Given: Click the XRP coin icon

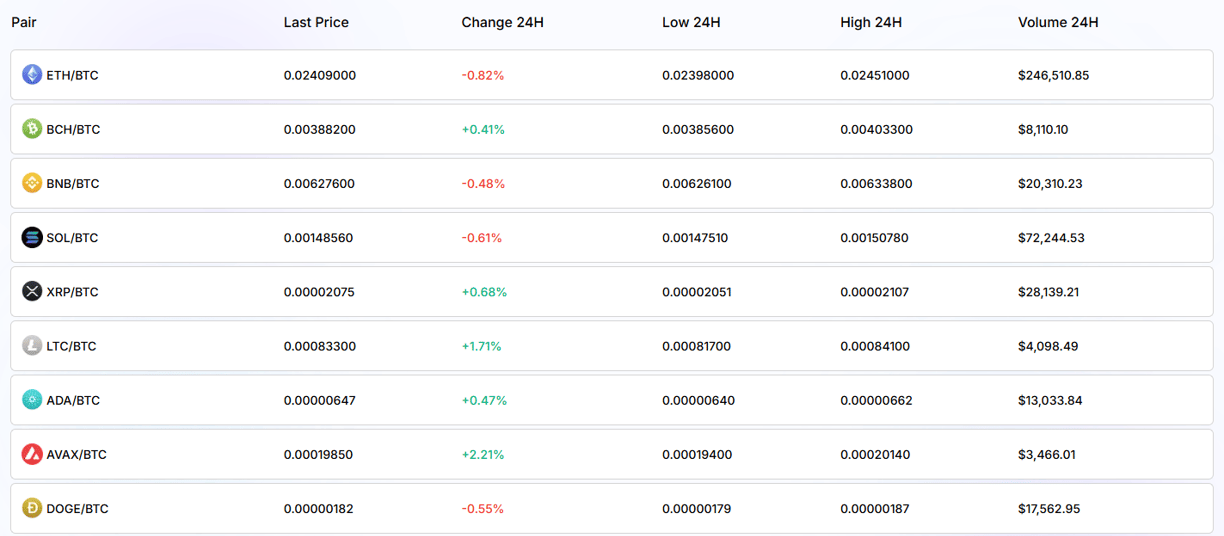Looking at the screenshot, I should [32, 291].
